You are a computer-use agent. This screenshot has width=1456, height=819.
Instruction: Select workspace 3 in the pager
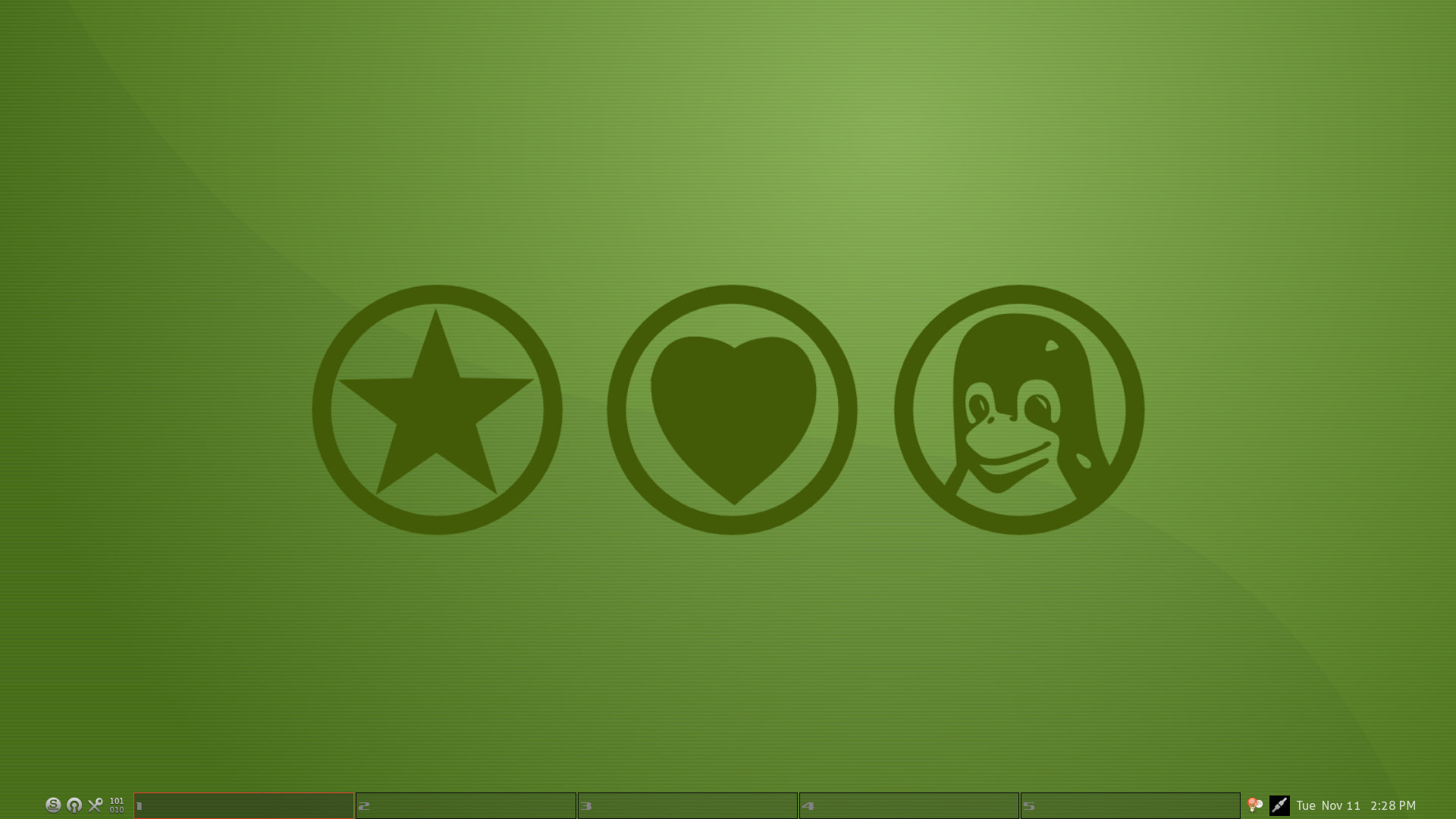[687, 805]
